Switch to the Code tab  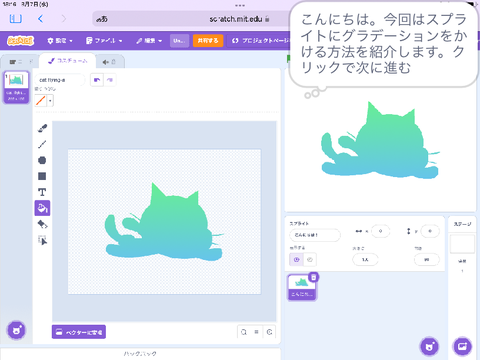tap(20, 62)
